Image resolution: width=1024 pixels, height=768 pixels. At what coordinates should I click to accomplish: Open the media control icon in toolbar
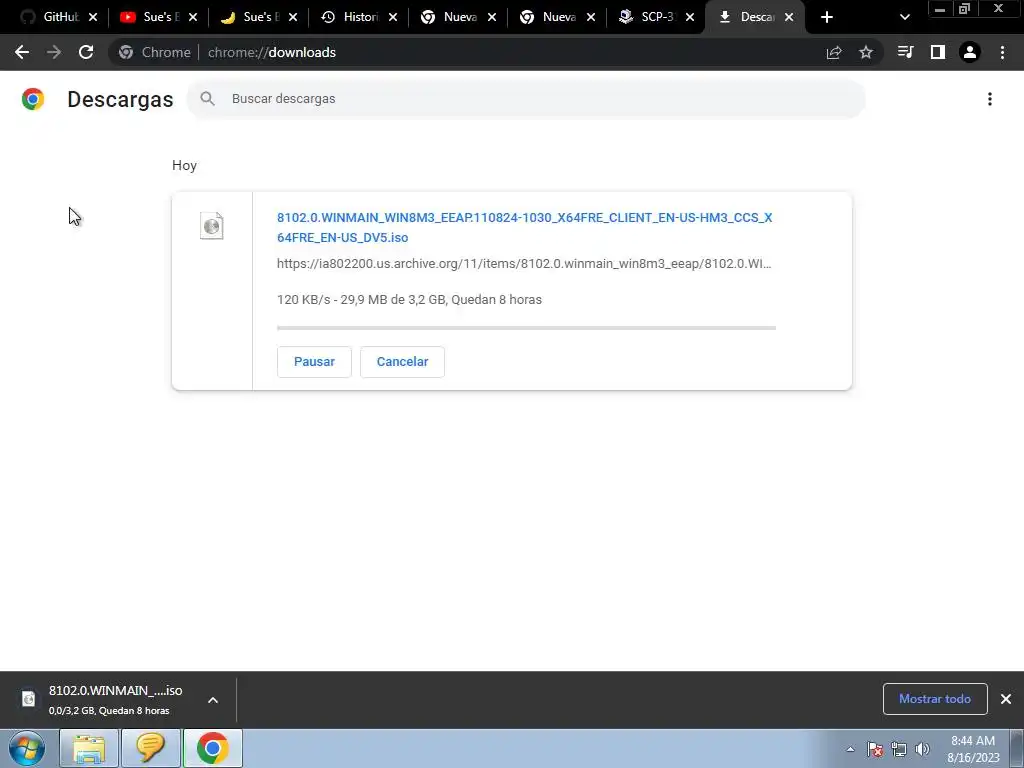coord(905,52)
